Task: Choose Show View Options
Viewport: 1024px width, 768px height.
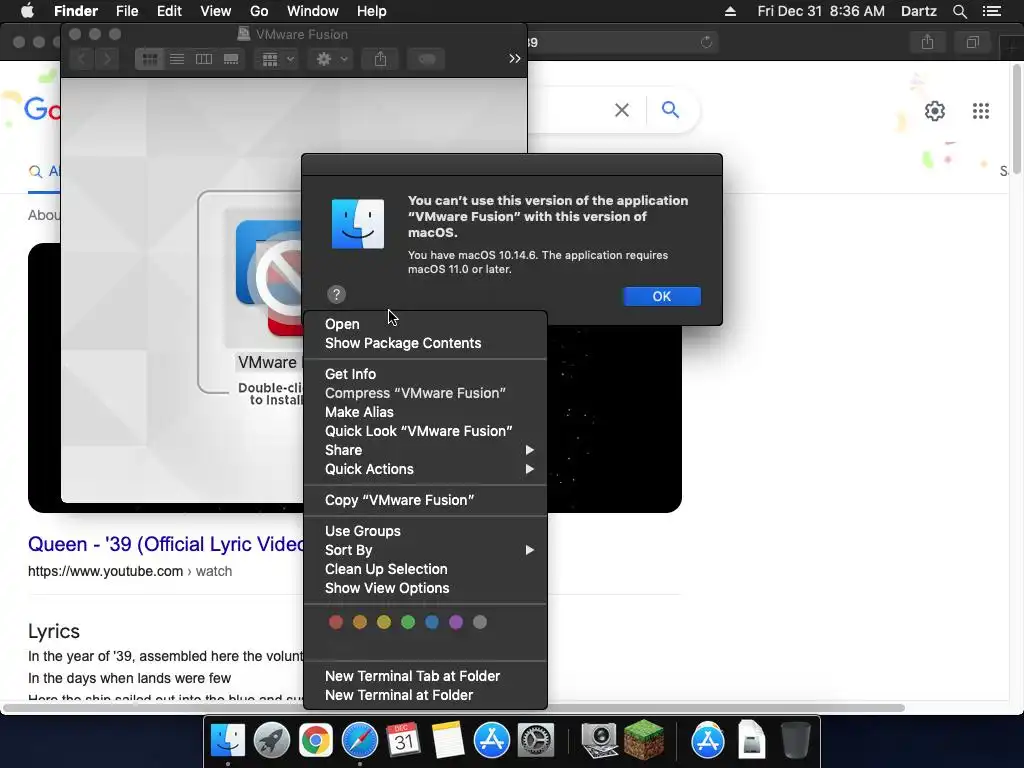Action: click(425, 588)
